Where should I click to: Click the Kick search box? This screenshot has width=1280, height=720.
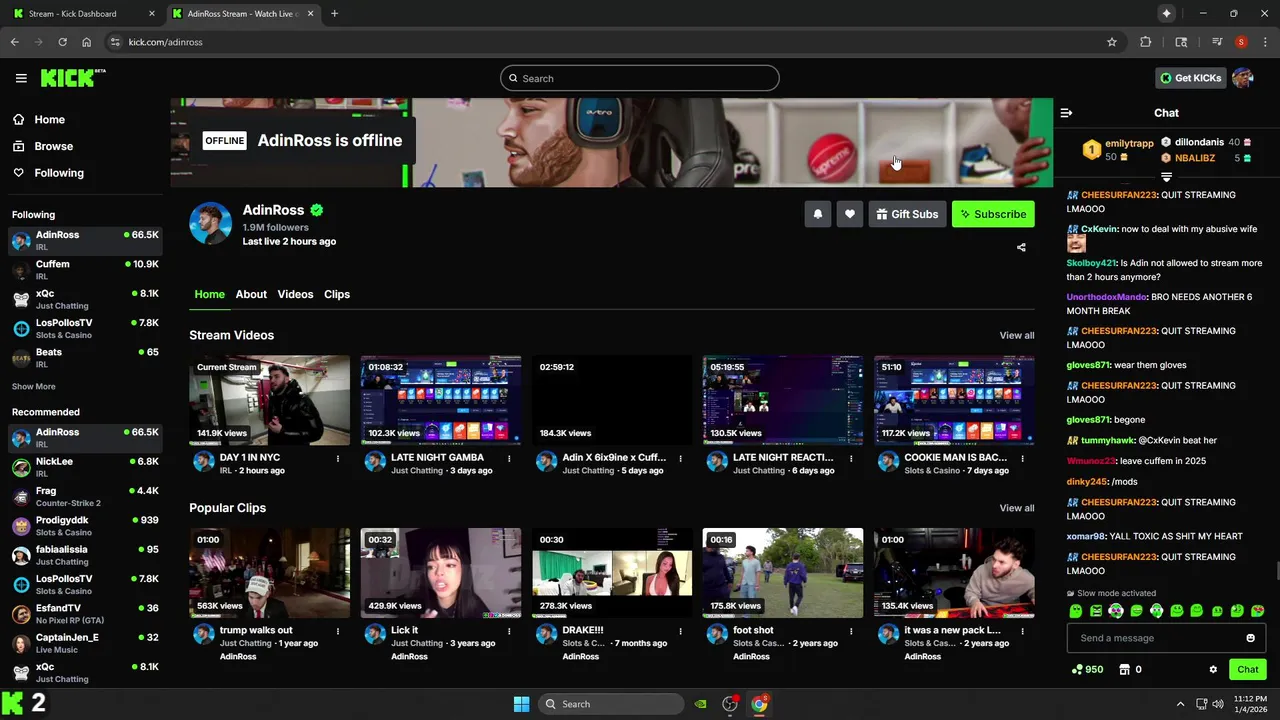pos(640,78)
